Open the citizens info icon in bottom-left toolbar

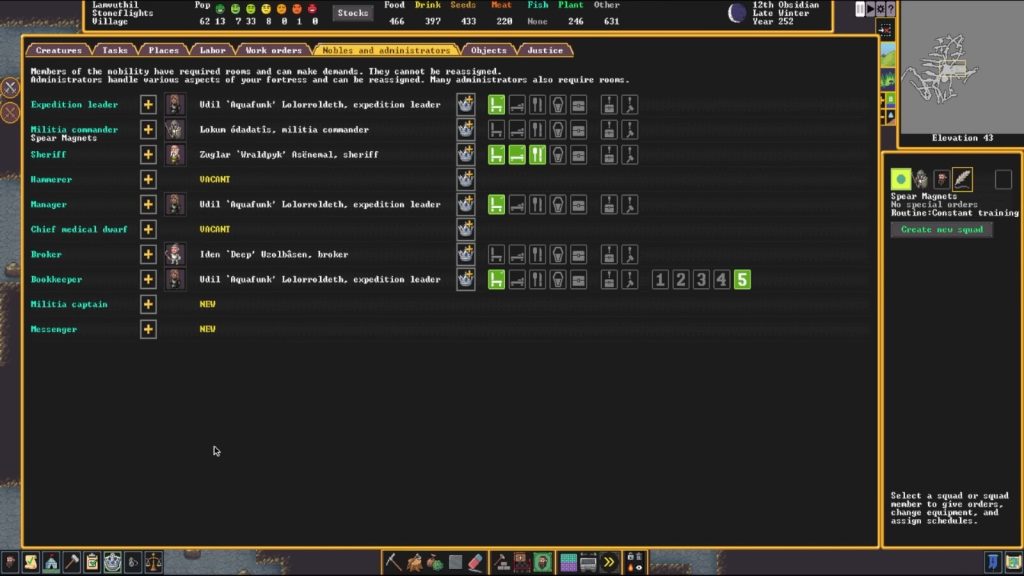pyautogui.click(x=10, y=562)
